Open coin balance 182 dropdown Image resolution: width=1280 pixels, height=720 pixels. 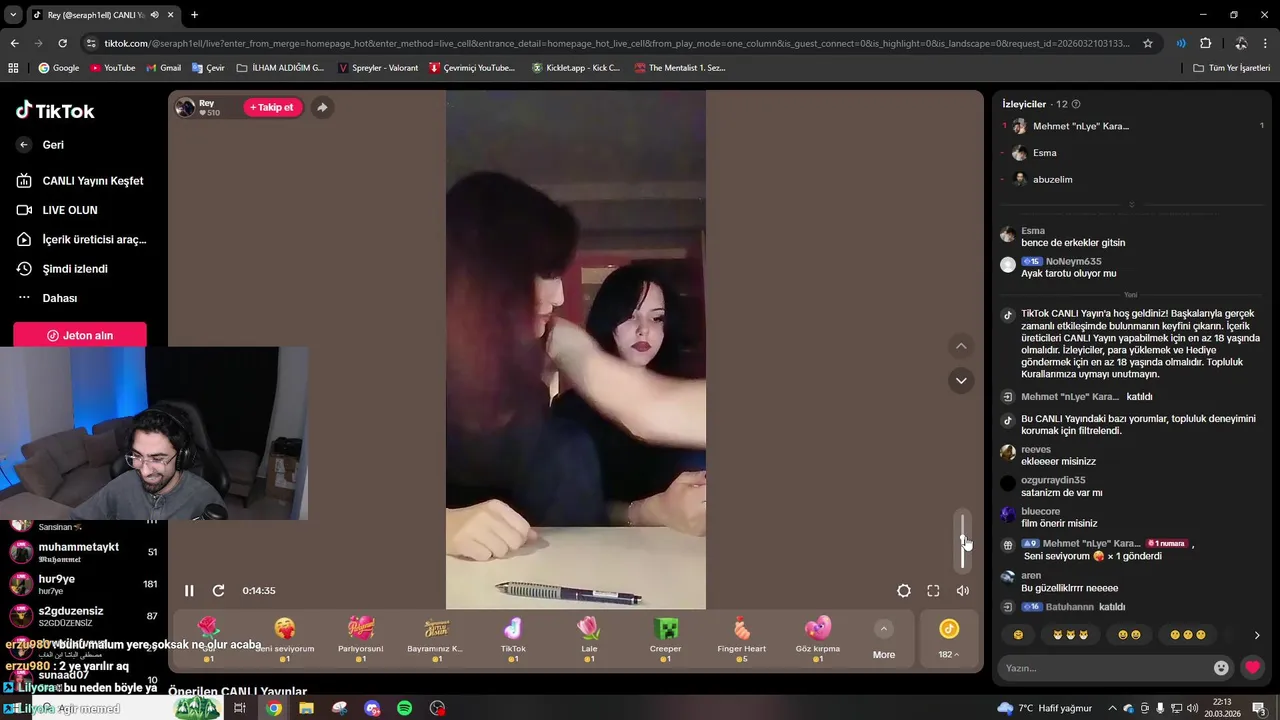(948, 640)
